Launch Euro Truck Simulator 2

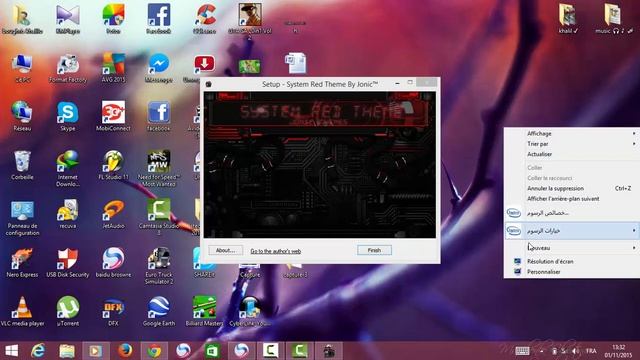point(159,266)
